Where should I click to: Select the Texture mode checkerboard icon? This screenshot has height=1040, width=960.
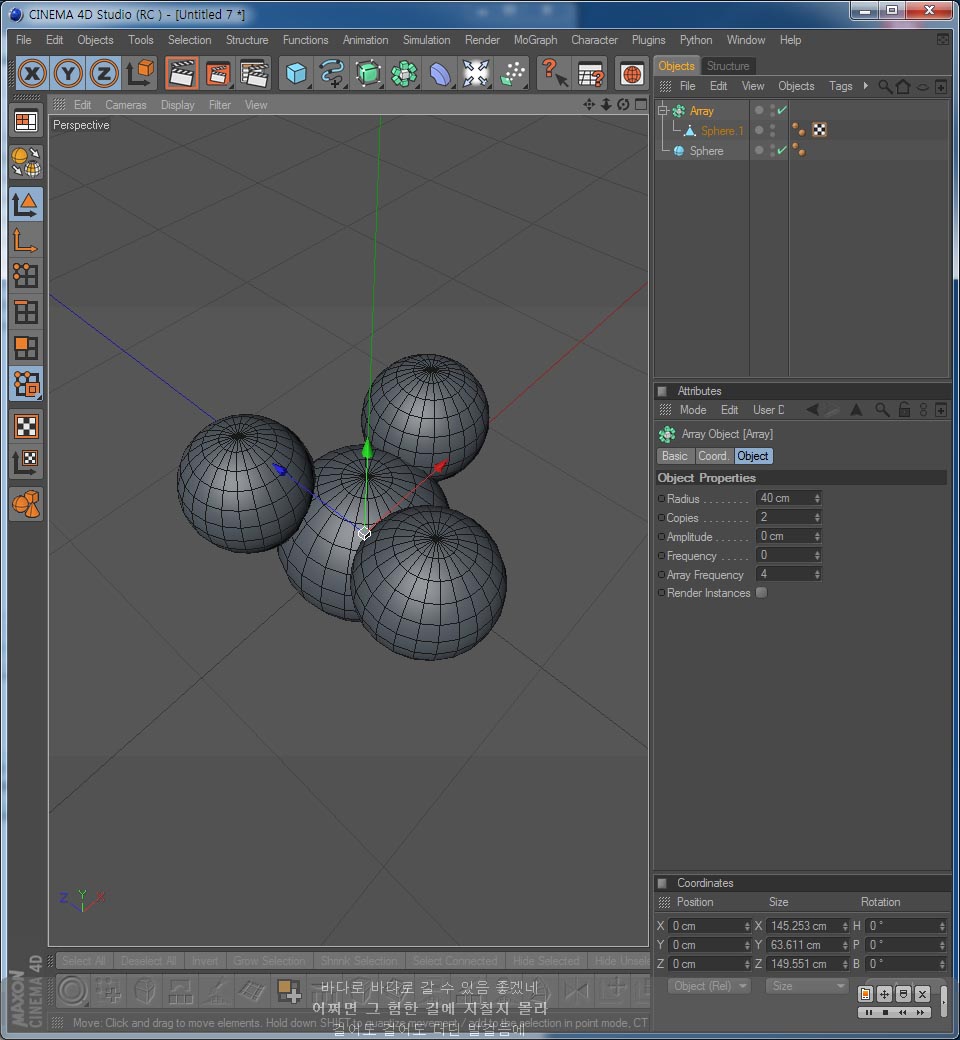(x=26, y=426)
